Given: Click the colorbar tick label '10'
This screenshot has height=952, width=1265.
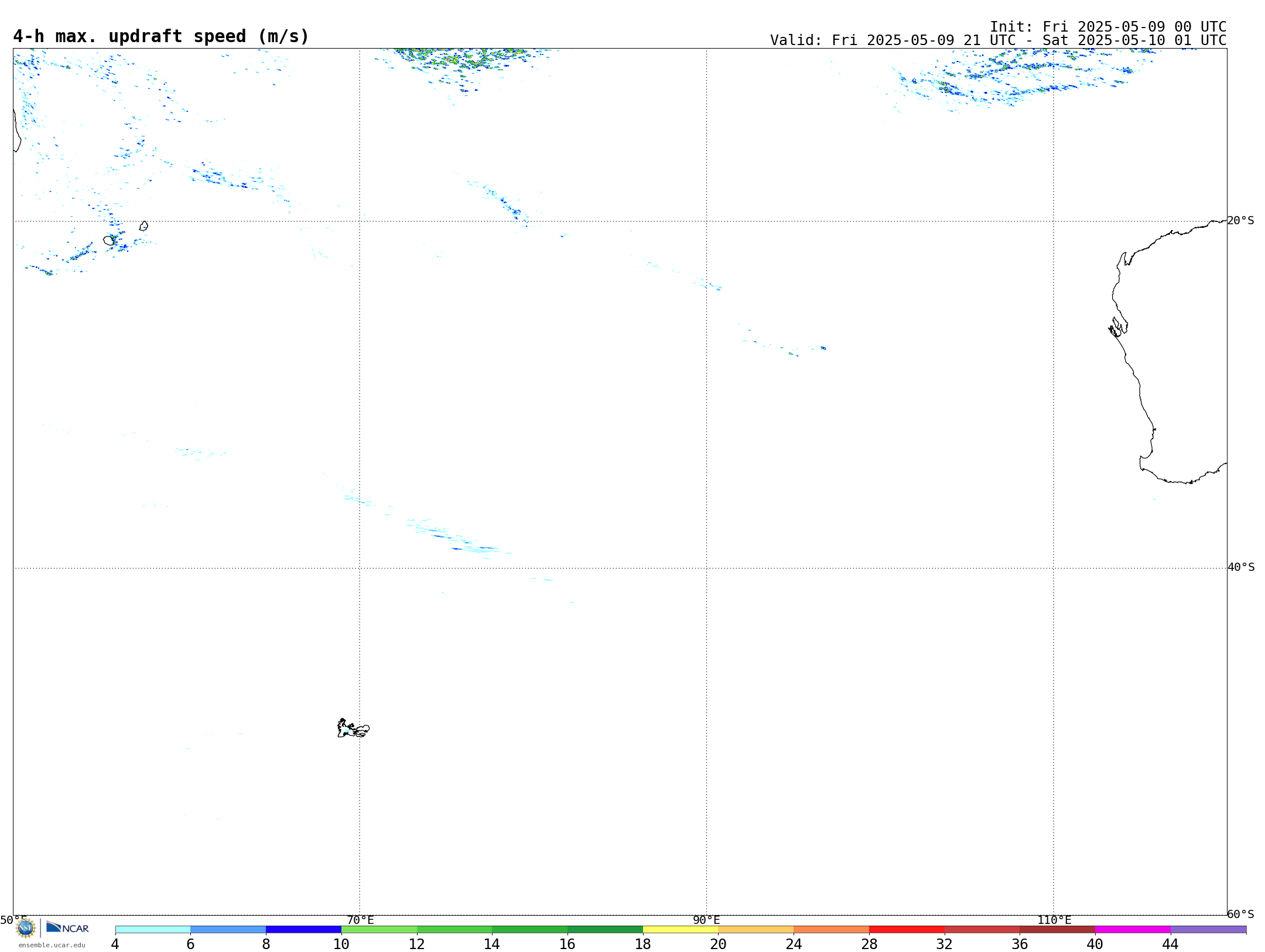Looking at the screenshot, I should tap(341, 944).
